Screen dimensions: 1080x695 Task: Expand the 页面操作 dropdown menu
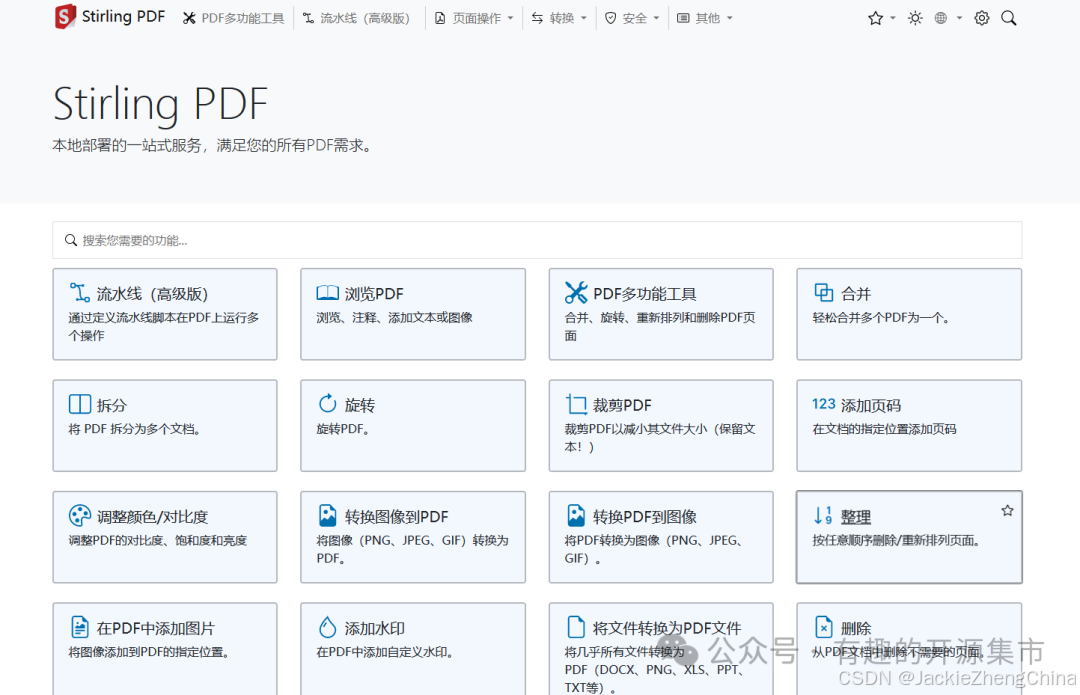pyautogui.click(x=474, y=19)
